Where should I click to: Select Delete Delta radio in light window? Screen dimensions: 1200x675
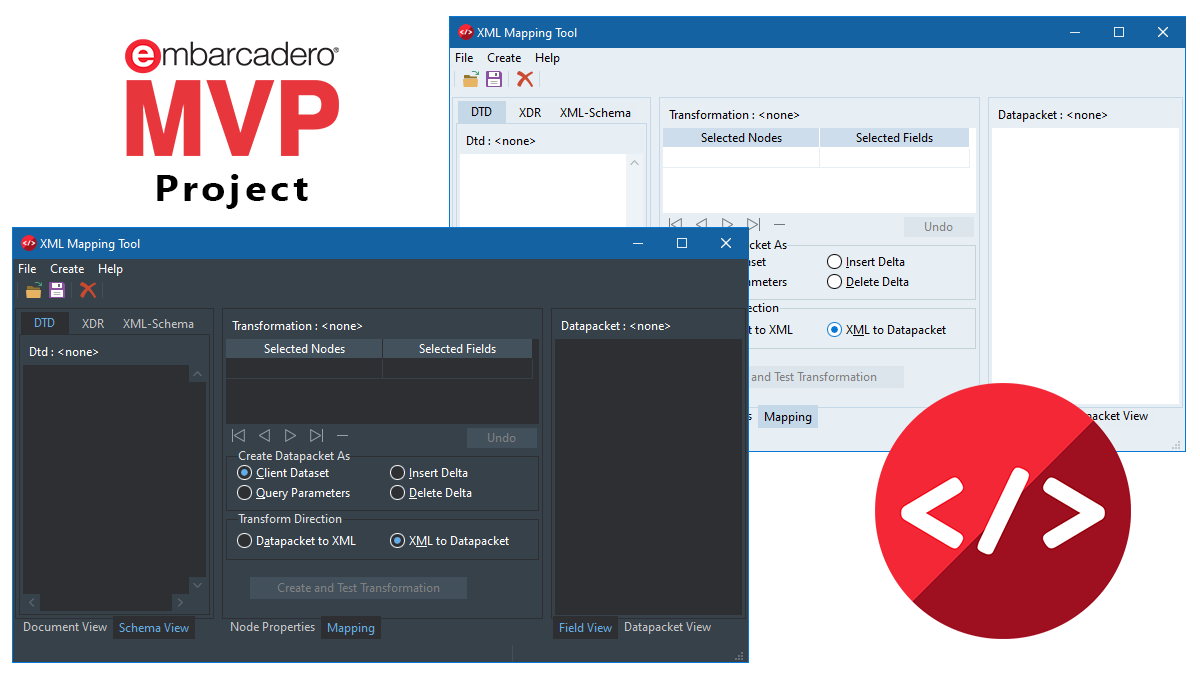click(834, 282)
